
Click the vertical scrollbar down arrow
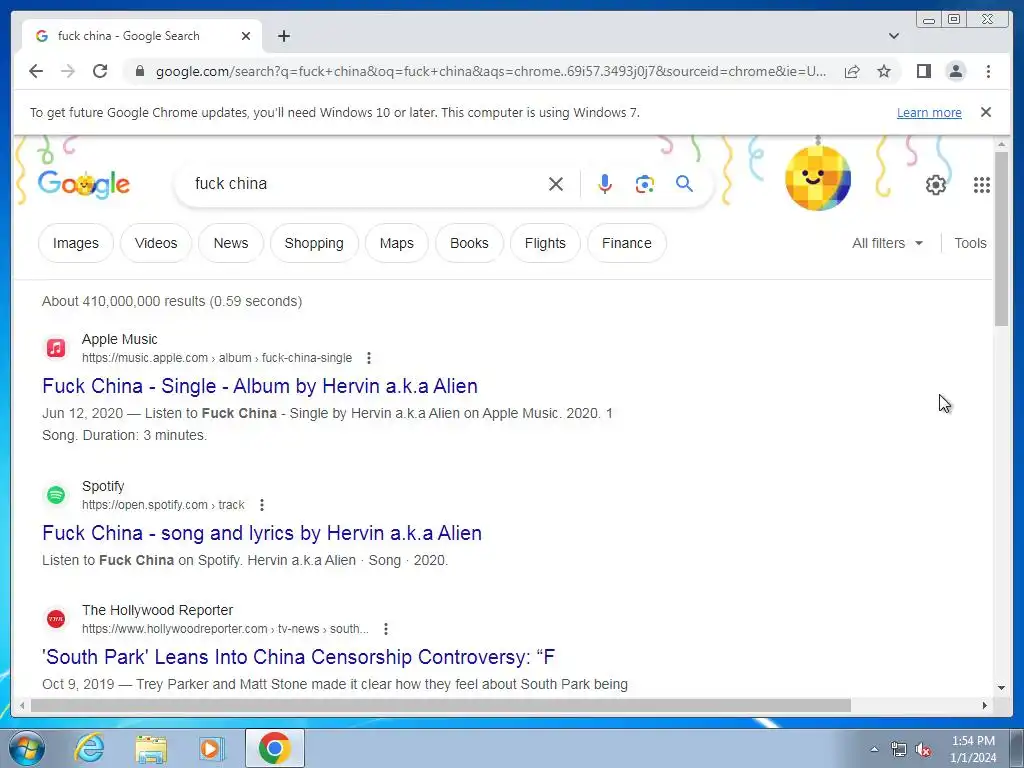pyautogui.click(x=1002, y=688)
